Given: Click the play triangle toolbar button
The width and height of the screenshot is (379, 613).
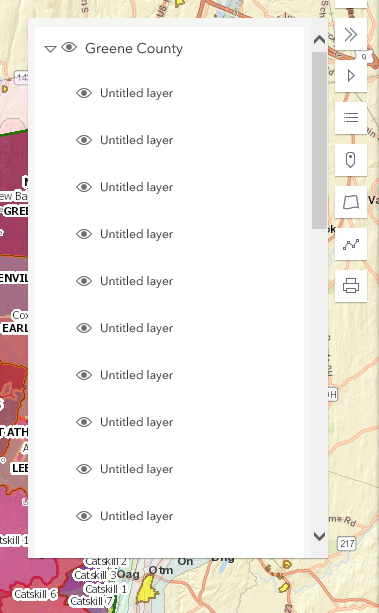Looking at the screenshot, I should coord(351,75).
